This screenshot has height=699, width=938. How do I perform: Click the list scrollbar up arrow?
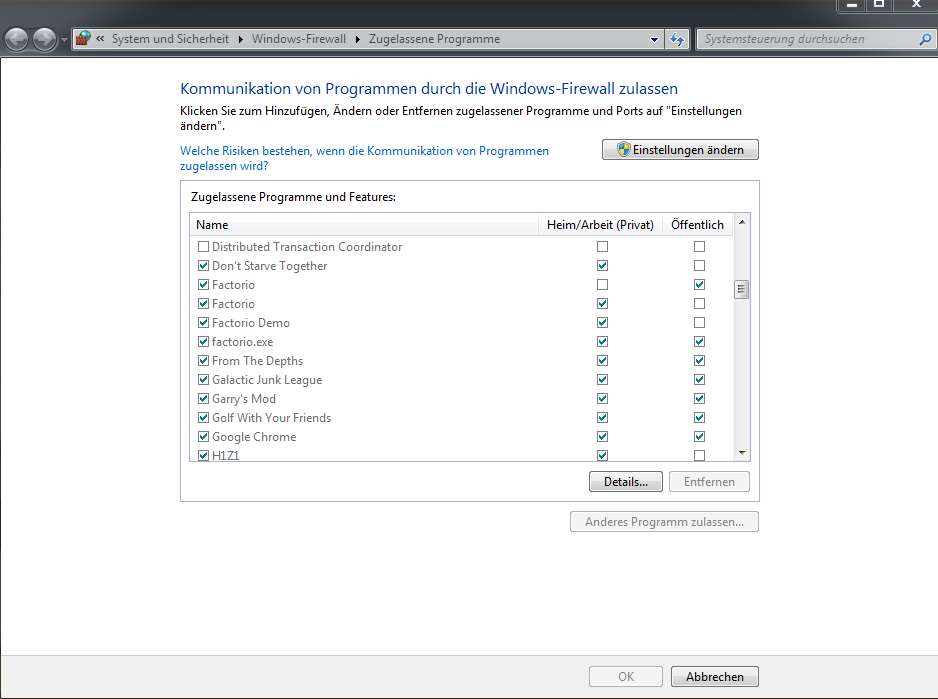click(742, 223)
